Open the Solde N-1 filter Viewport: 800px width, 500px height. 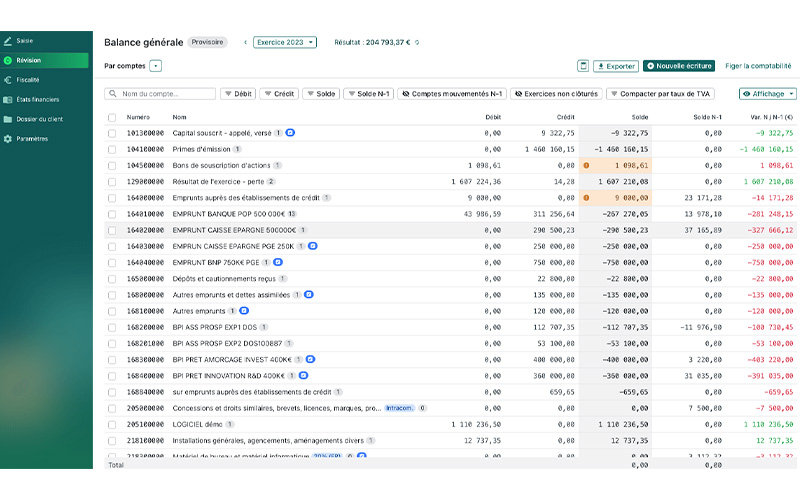pyautogui.click(x=369, y=94)
